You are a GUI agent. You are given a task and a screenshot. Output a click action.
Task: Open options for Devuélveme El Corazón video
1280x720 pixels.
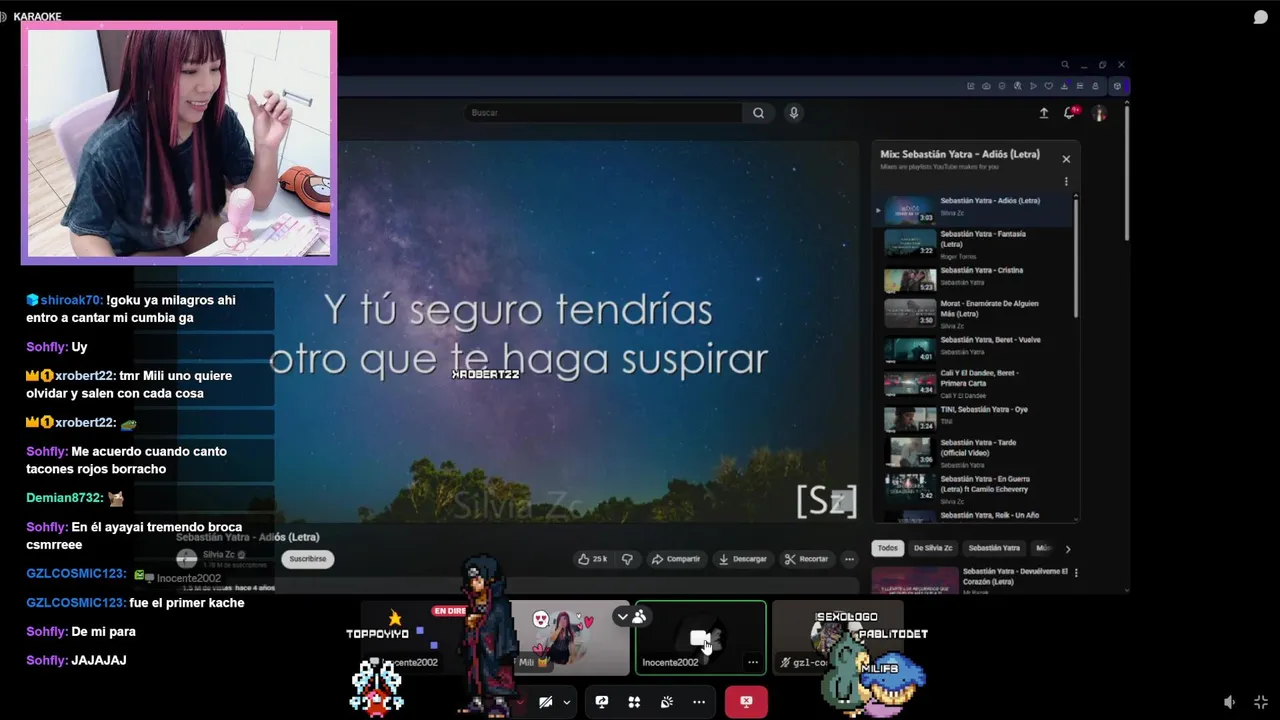point(1076,573)
